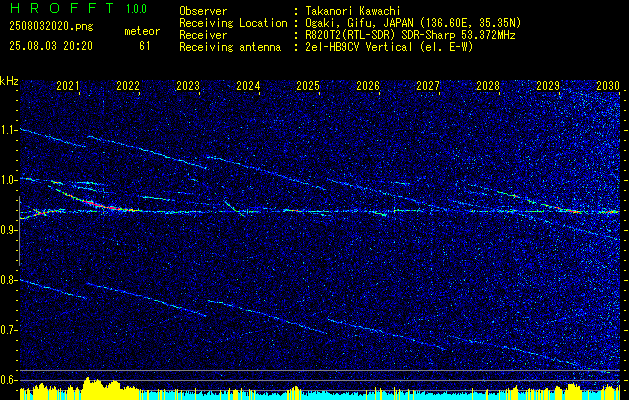Screen dimensions: 629x400
Task: Click the kHz axis unit label
Action: coord(9,81)
